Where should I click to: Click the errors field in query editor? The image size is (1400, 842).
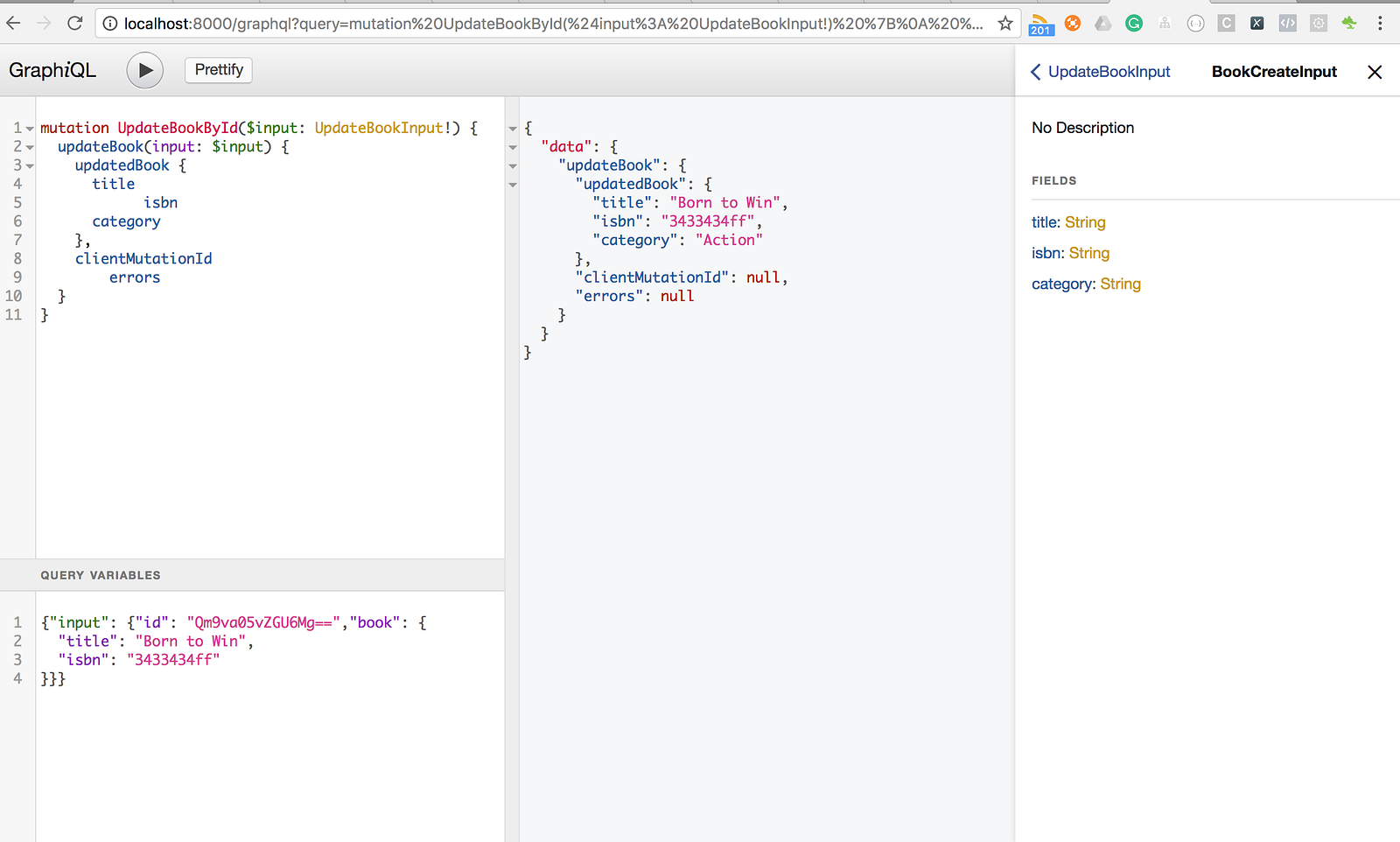pos(135,277)
